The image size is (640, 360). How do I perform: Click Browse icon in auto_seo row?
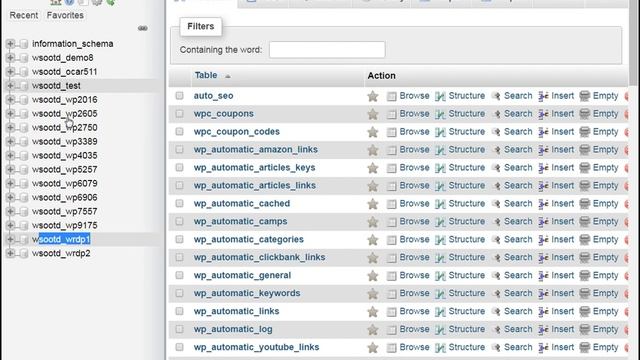[x=391, y=96]
